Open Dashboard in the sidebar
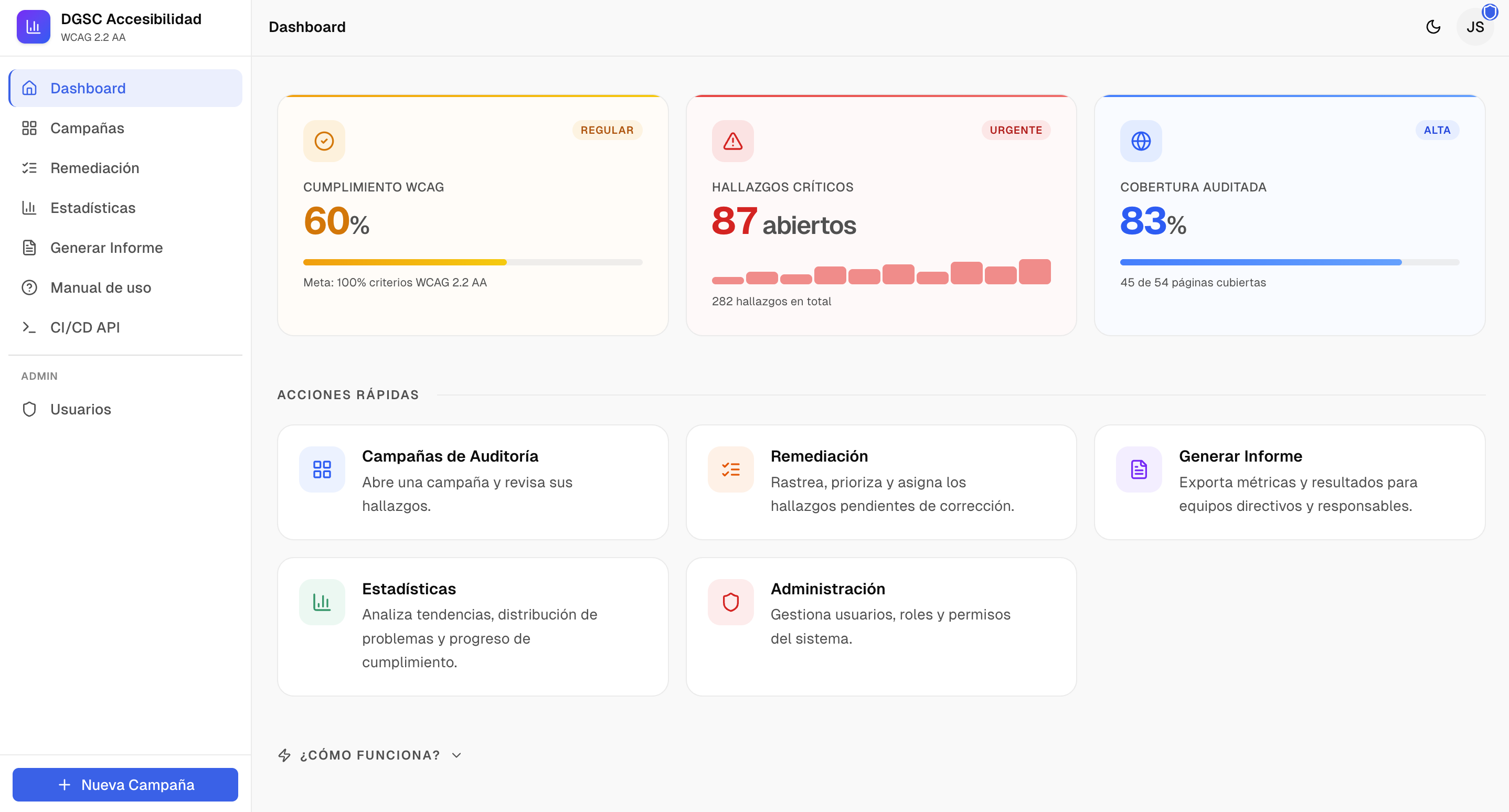 [125, 89]
